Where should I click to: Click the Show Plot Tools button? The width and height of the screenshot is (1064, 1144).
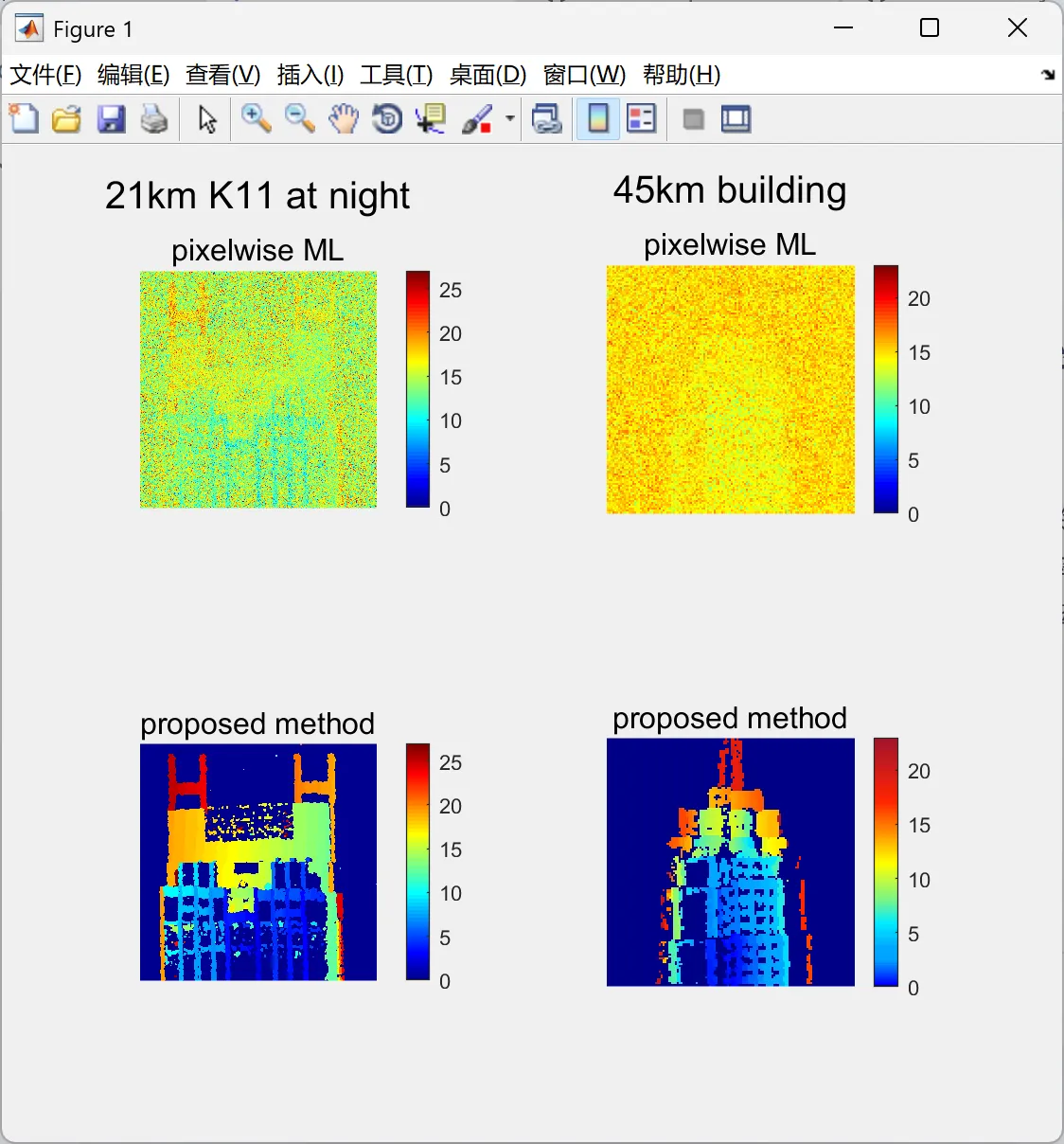tap(736, 119)
